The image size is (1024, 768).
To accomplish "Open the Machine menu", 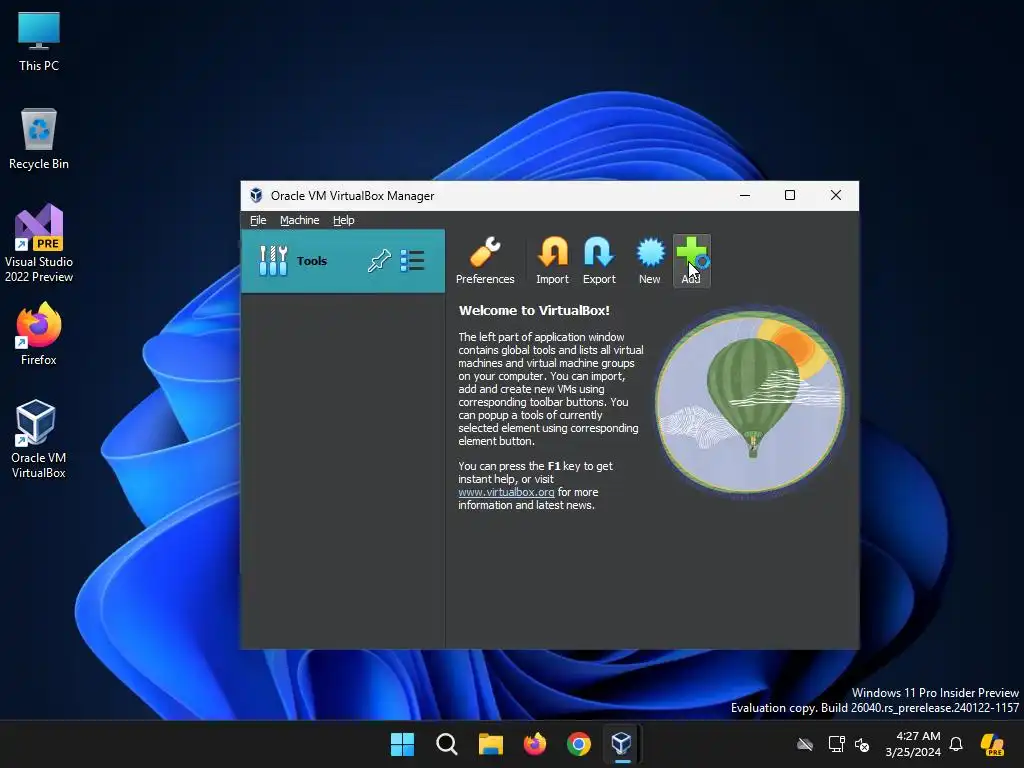I will (300, 220).
